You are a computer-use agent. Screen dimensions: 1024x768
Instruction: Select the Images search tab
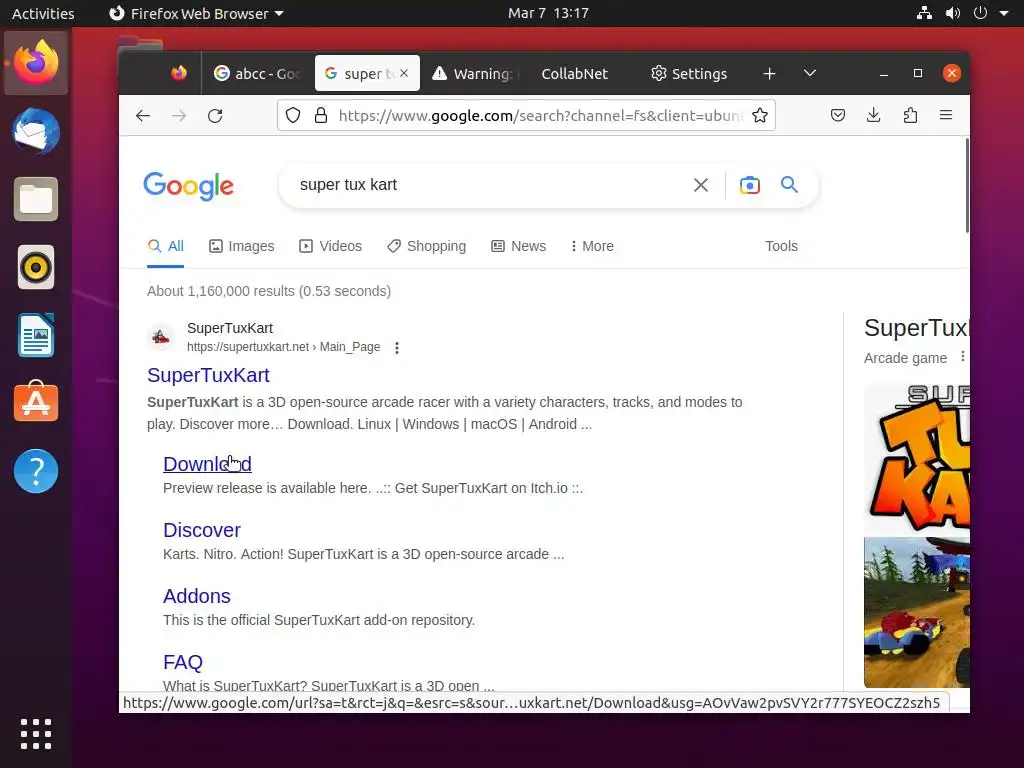242,246
